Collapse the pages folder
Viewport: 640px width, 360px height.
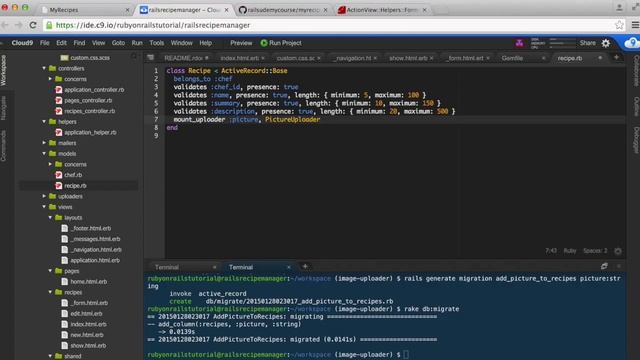coord(50,271)
